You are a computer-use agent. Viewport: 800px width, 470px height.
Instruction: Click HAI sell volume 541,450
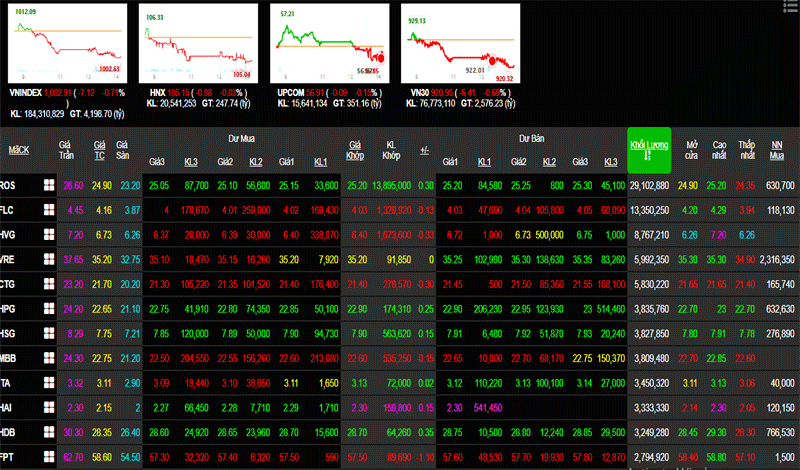tap(488, 407)
